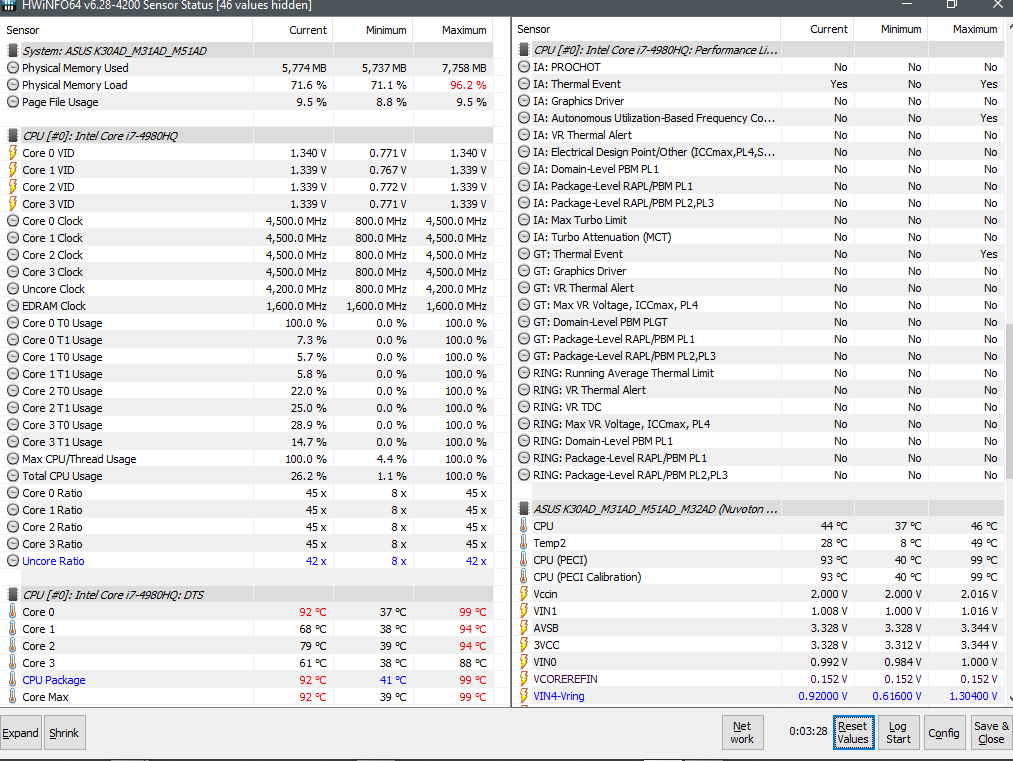This screenshot has height=761, width=1013.
Task: Select the Physical Memory Load row
Action: point(247,85)
